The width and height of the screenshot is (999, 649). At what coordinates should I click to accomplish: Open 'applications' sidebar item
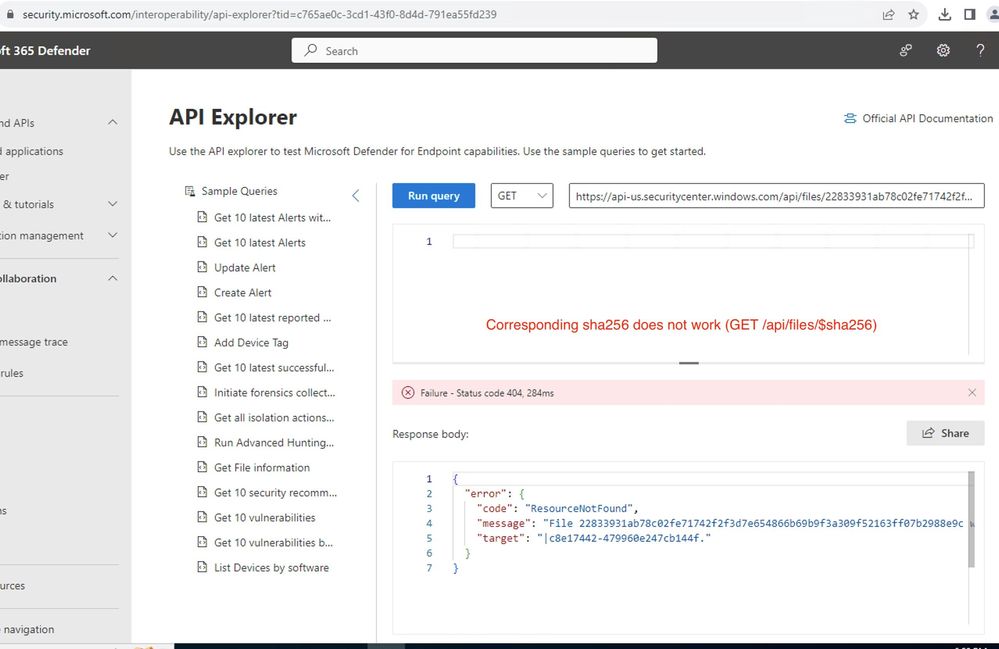pyautogui.click(x=33, y=152)
